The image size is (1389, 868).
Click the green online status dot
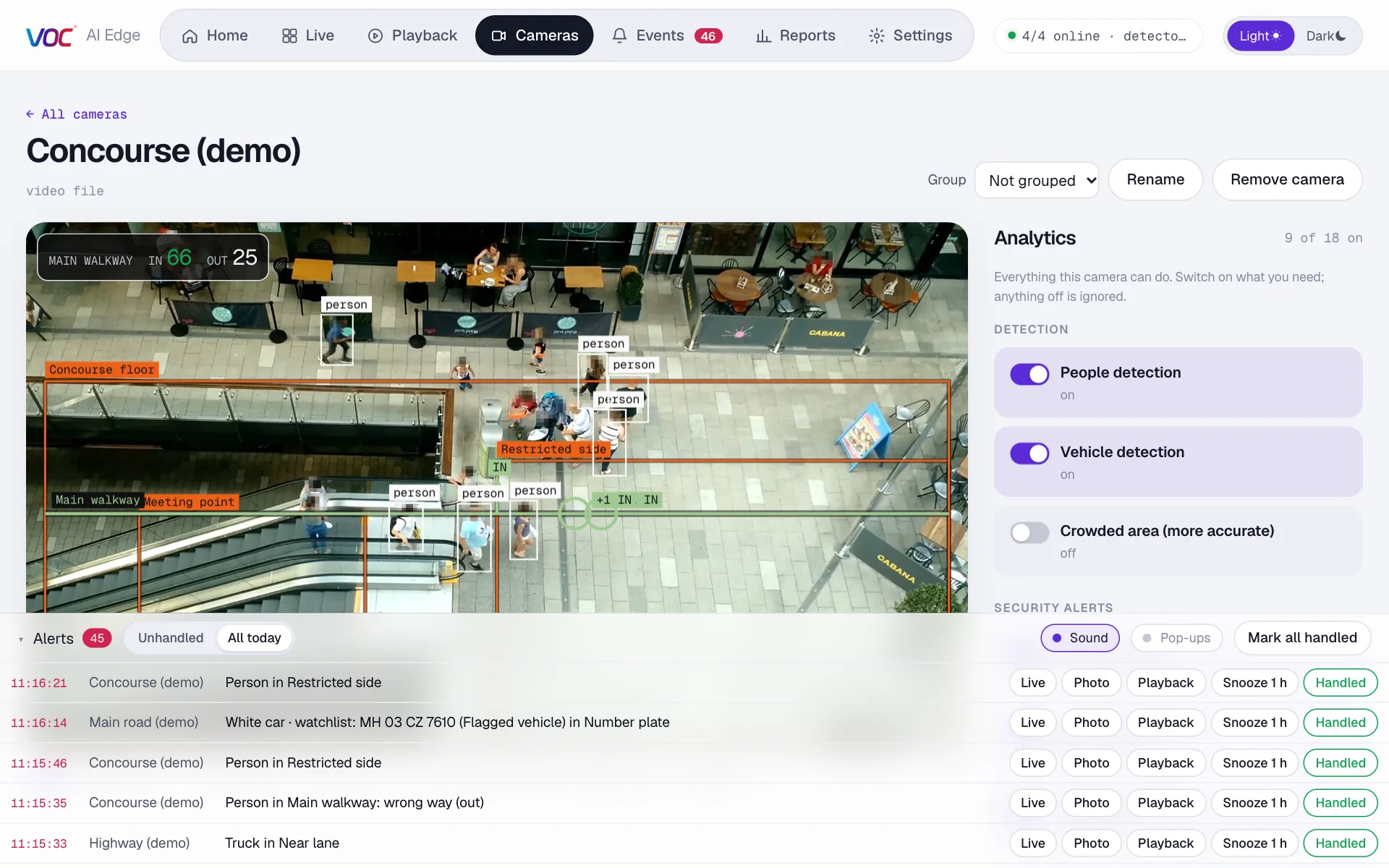pyautogui.click(x=1012, y=35)
